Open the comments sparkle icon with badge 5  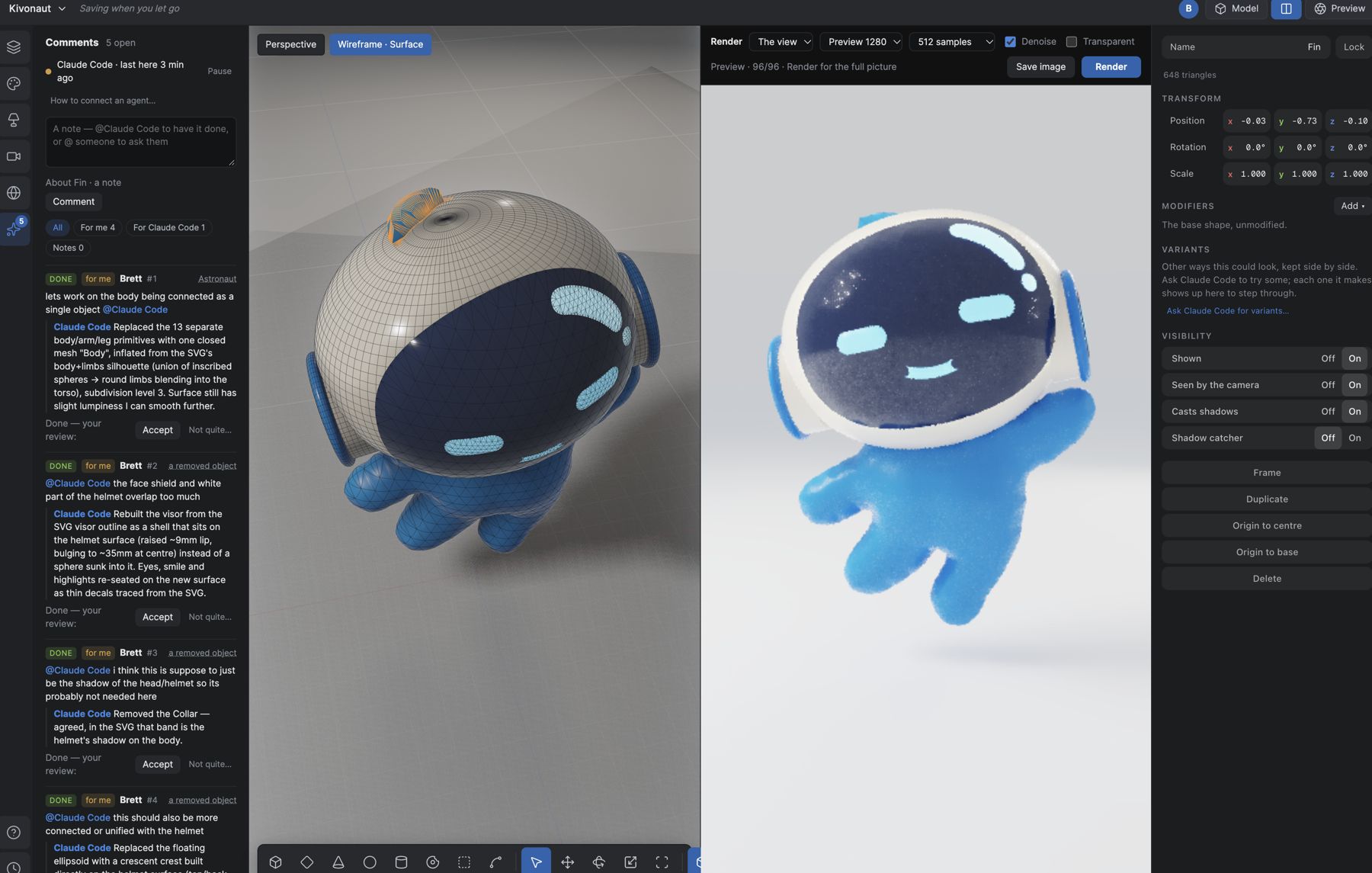coord(14,229)
